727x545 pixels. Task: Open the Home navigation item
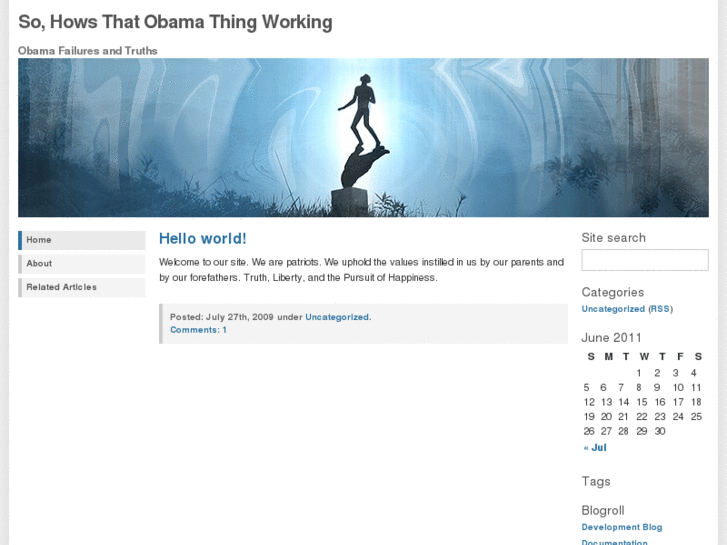[x=82, y=240]
